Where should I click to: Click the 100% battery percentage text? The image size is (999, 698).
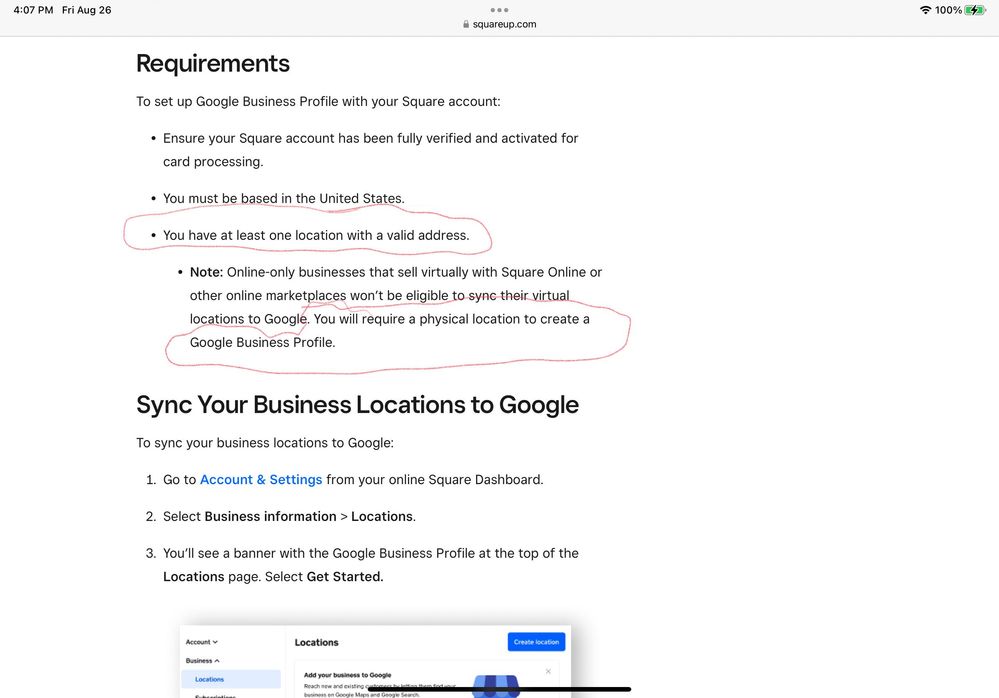click(x=948, y=10)
